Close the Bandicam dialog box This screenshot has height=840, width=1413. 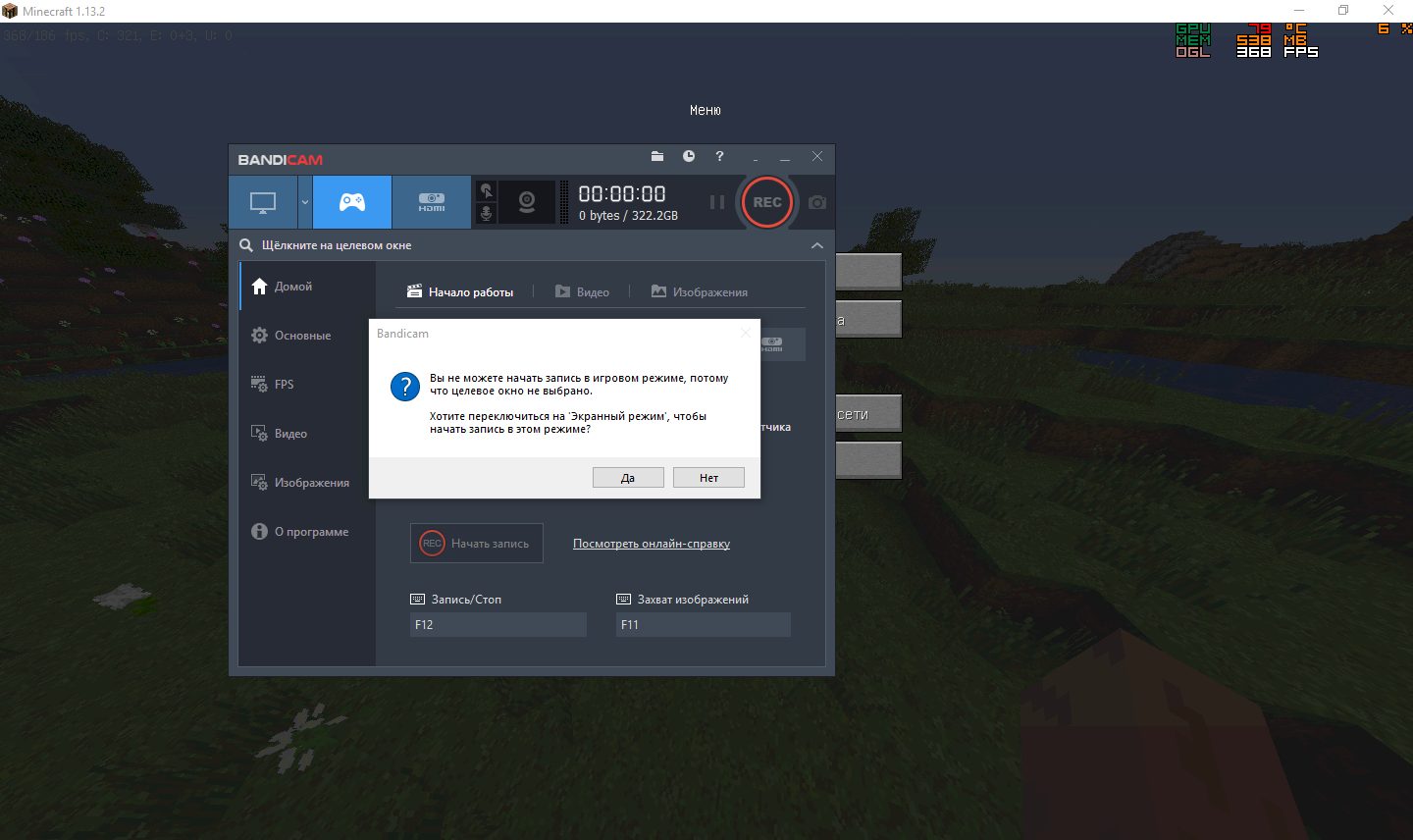coord(746,334)
